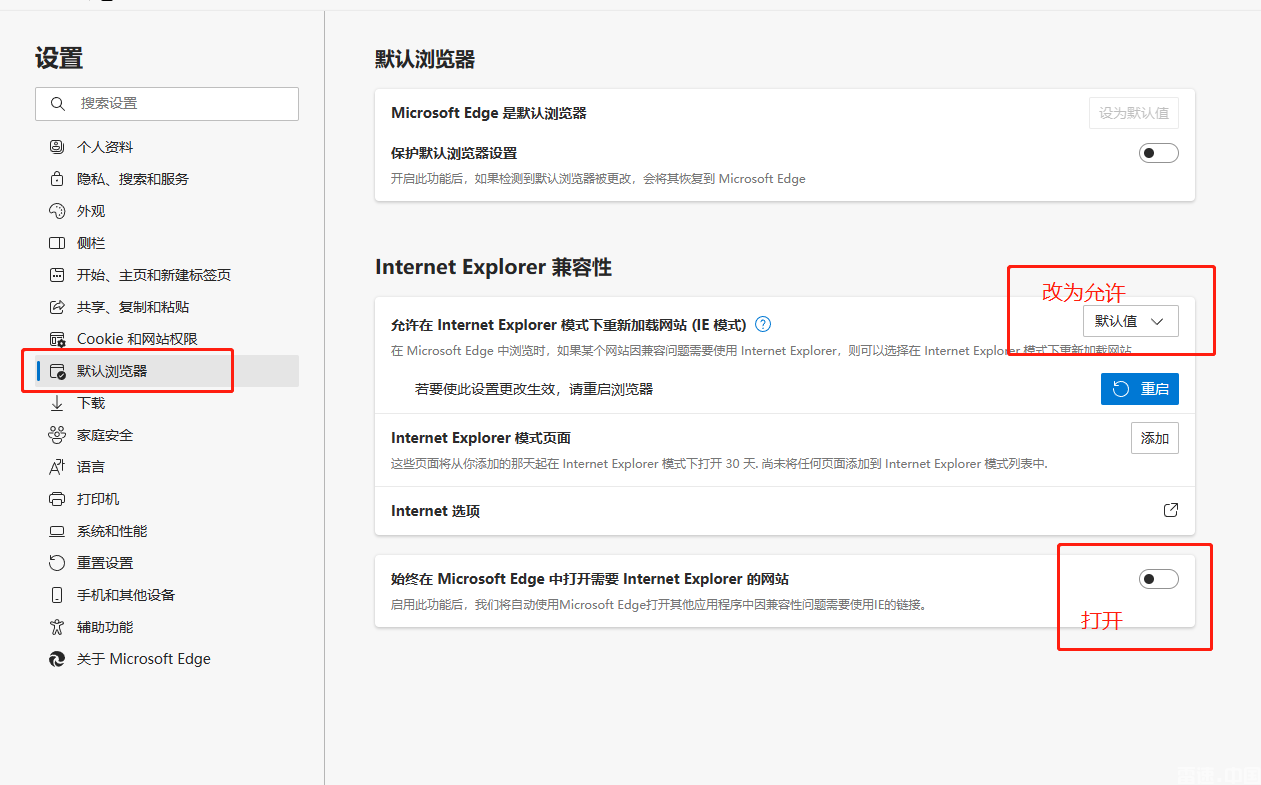Open Internet 选项 via external link icon
This screenshot has height=785, width=1261.
[1170, 510]
